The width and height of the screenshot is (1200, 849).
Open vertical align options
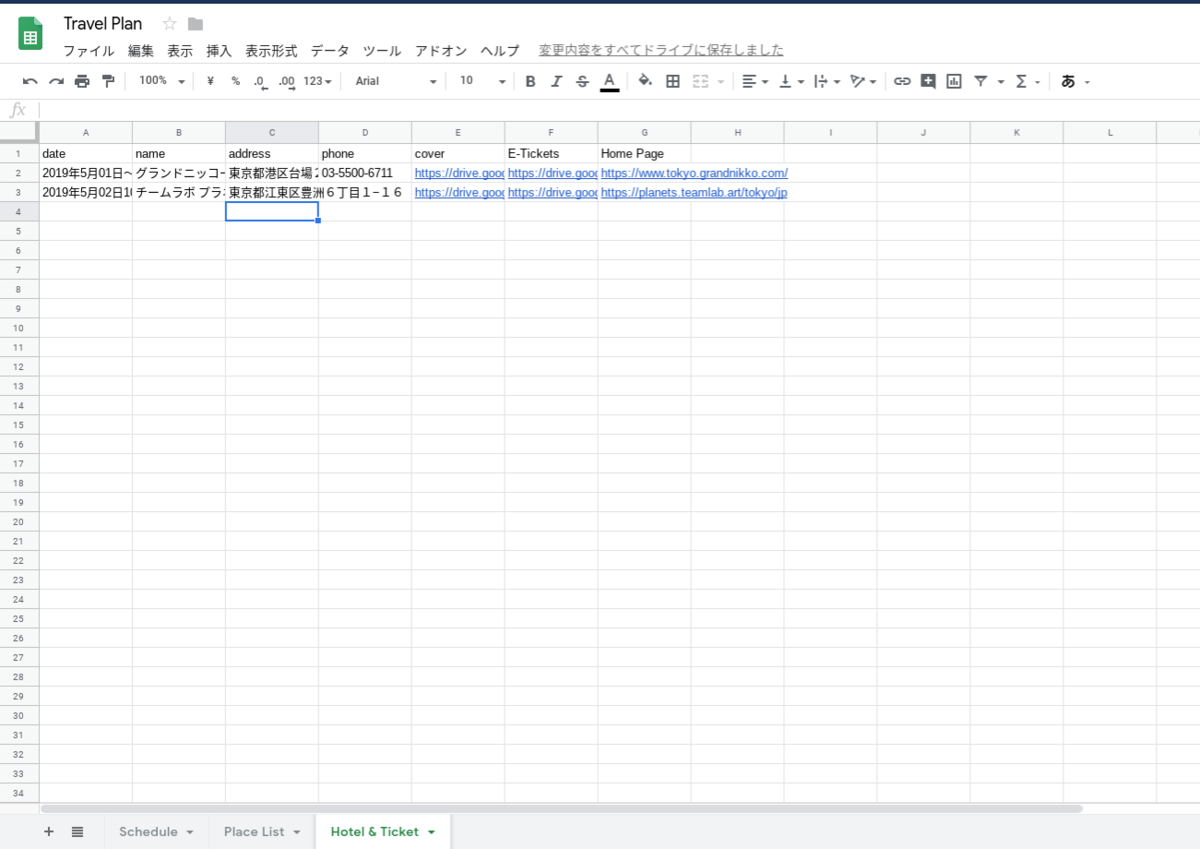pos(791,81)
